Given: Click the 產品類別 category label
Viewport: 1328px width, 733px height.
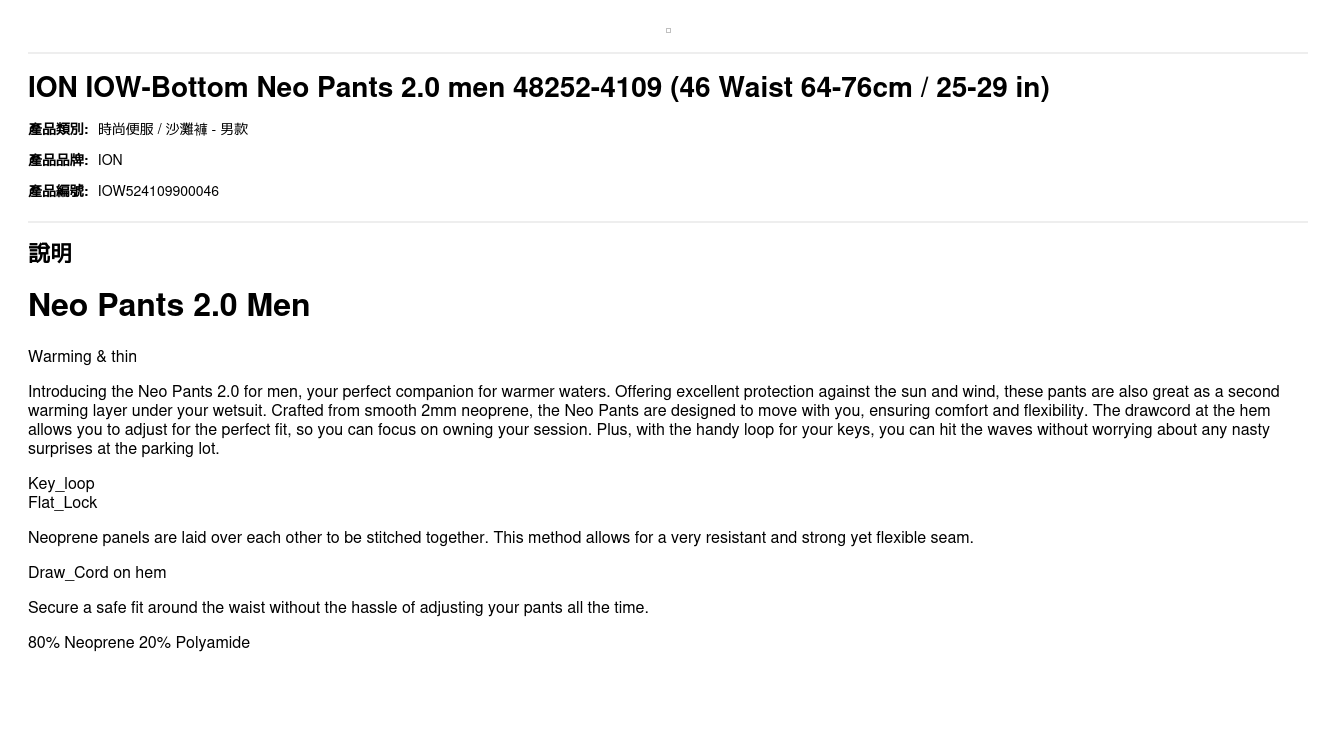Looking at the screenshot, I should 58,129.
